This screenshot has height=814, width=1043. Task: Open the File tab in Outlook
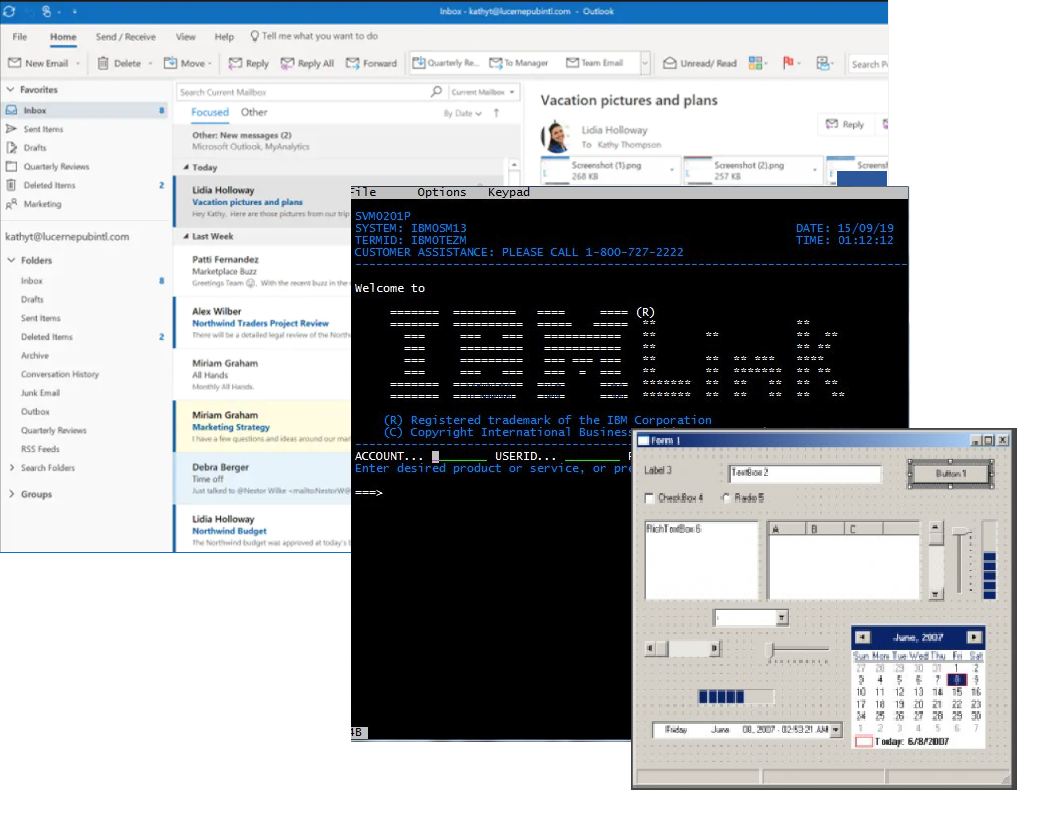(20, 37)
